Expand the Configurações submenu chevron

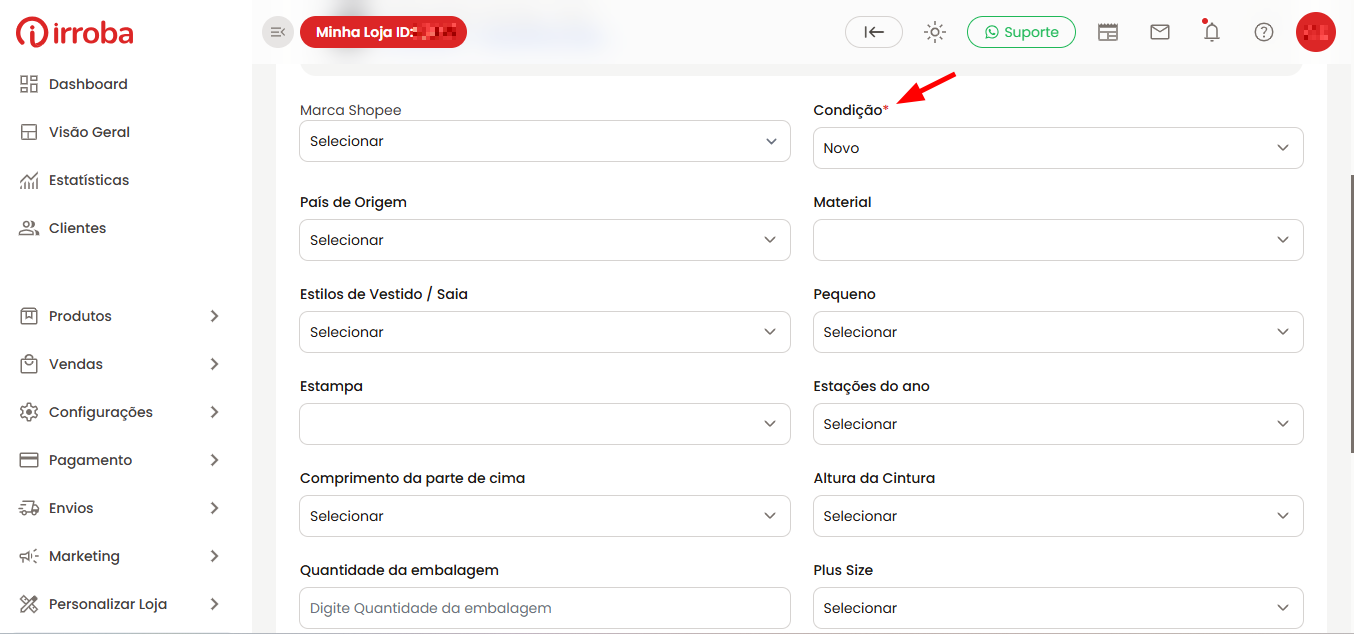(x=214, y=412)
